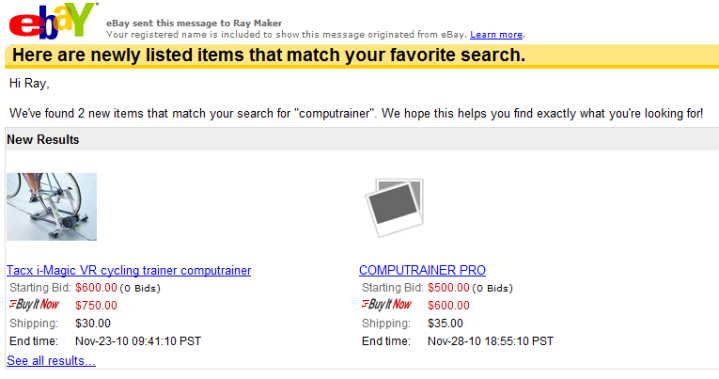Open the Learn more link
Screen dimensions: 719x379
[x=496, y=35]
